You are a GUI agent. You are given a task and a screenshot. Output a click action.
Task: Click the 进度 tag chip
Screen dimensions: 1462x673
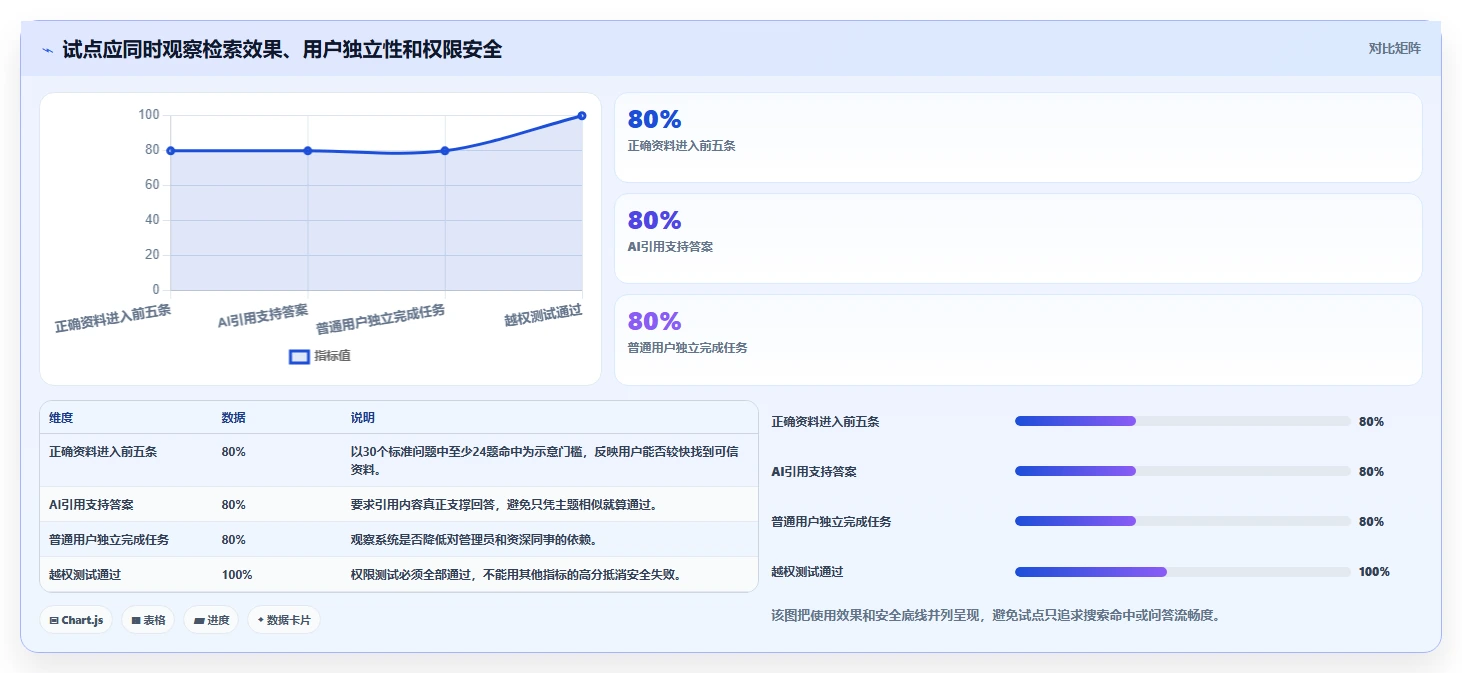tap(211, 620)
